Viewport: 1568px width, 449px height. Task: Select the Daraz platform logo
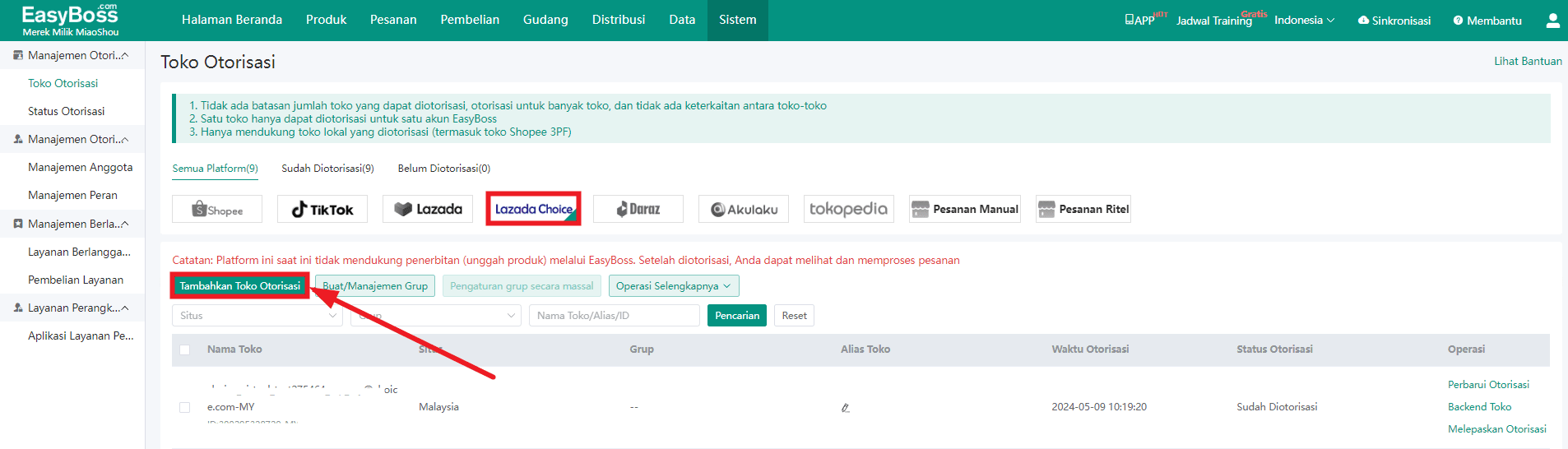[638, 209]
